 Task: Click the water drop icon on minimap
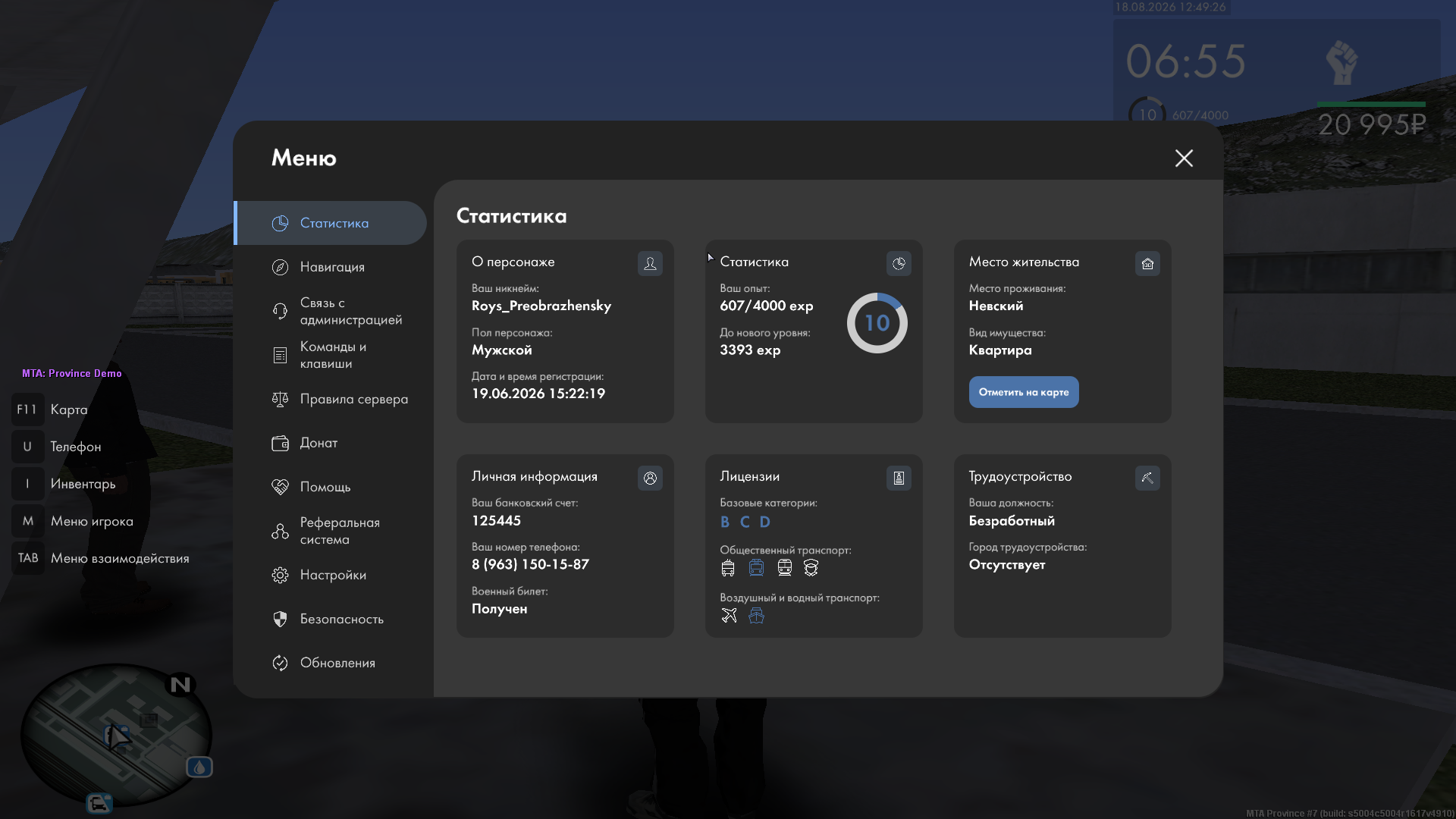199,767
